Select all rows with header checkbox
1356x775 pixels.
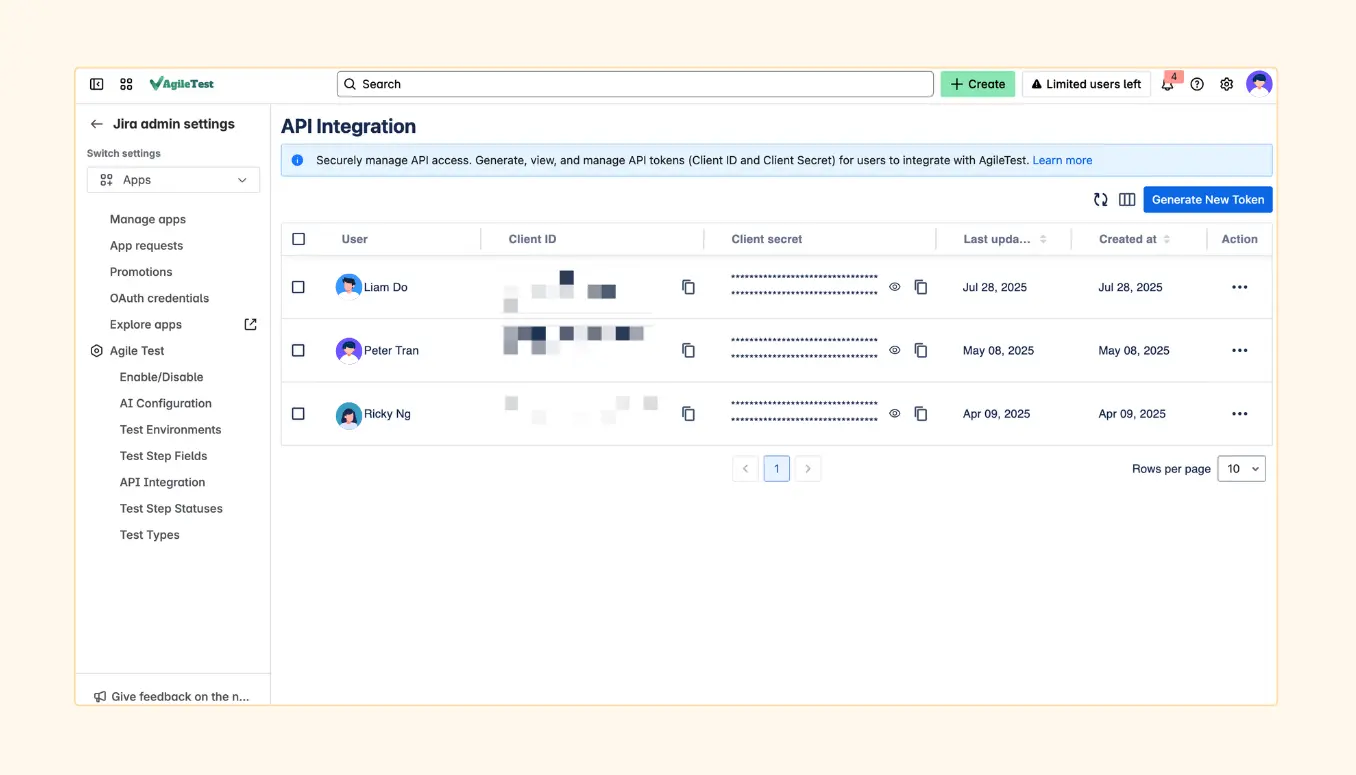[298, 239]
